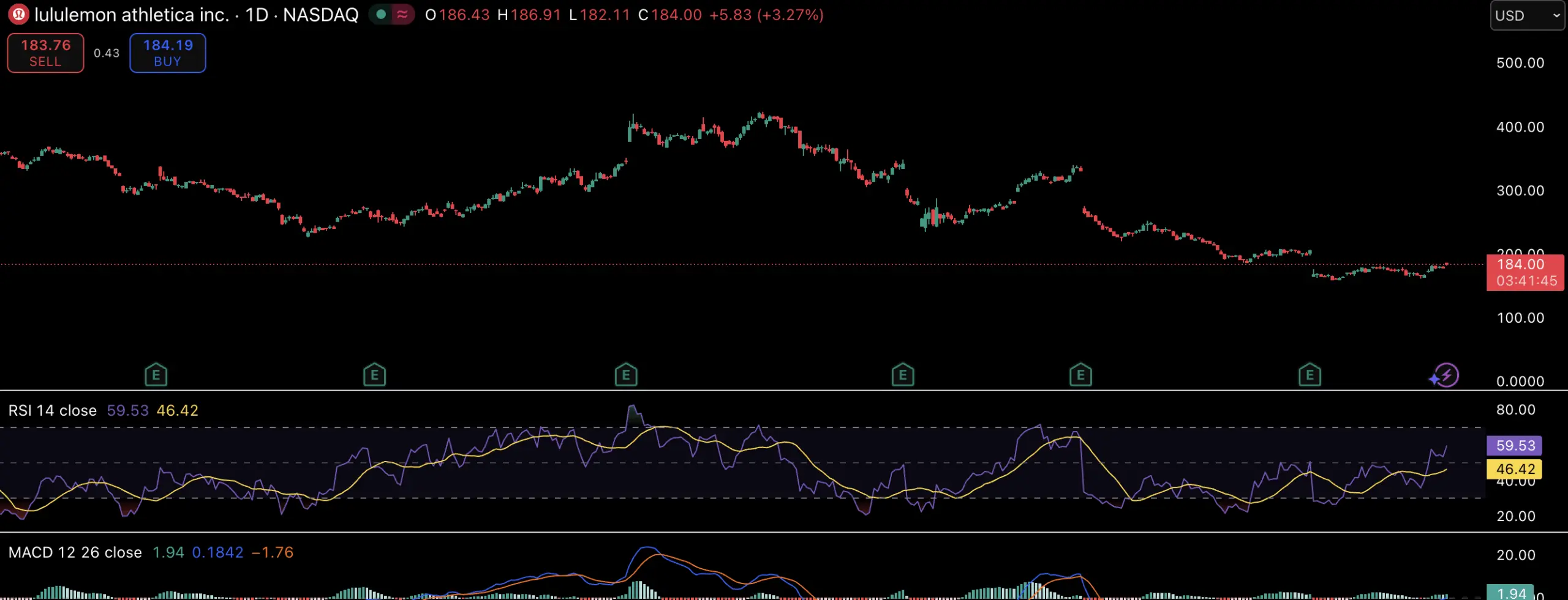Click the 500.00 price axis label

point(1520,63)
